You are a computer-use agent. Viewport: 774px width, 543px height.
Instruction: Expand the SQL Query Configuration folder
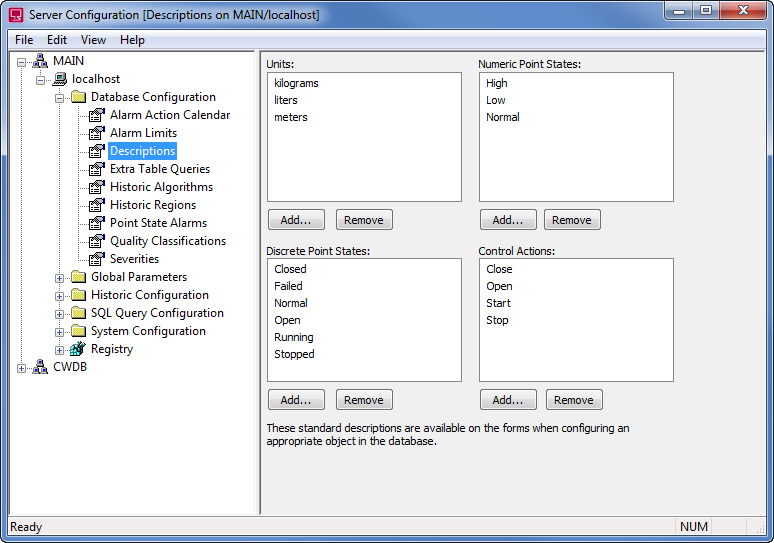click(x=60, y=313)
